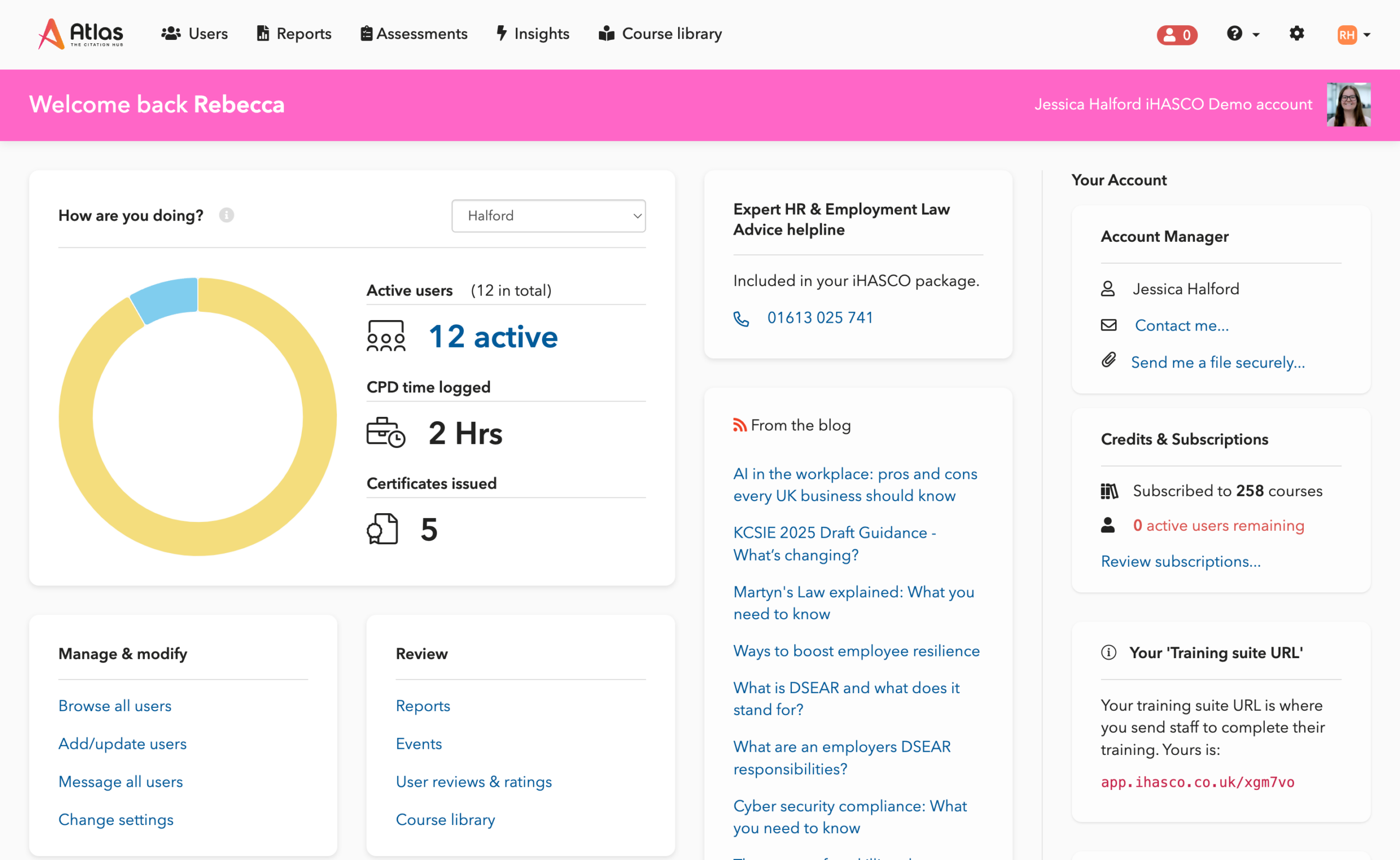The width and height of the screenshot is (1400, 860).
Task: Click the settings gear icon
Action: [1296, 33]
